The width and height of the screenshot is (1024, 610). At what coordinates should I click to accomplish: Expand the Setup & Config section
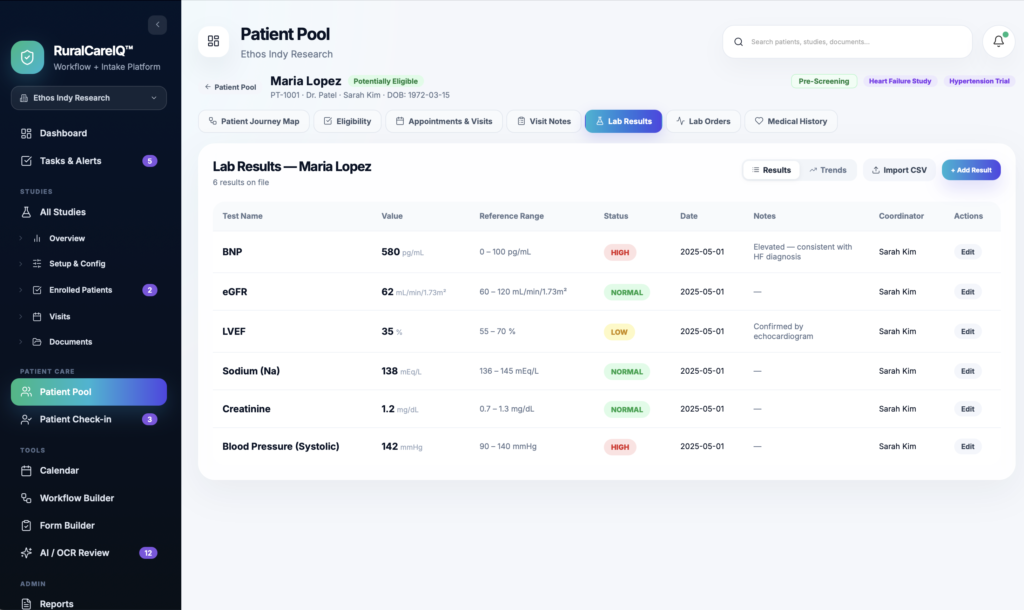click(20, 264)
